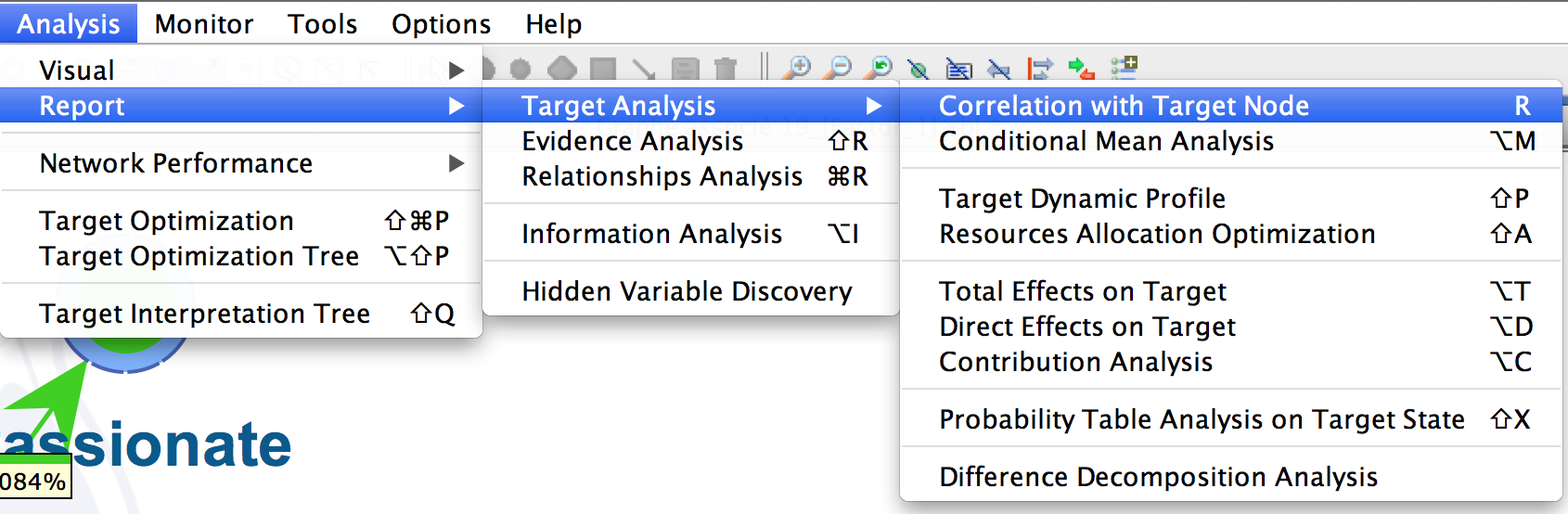Choose Conditional Mean Analysis
Screen dimensions: 1568x514
click(1231, 141)
